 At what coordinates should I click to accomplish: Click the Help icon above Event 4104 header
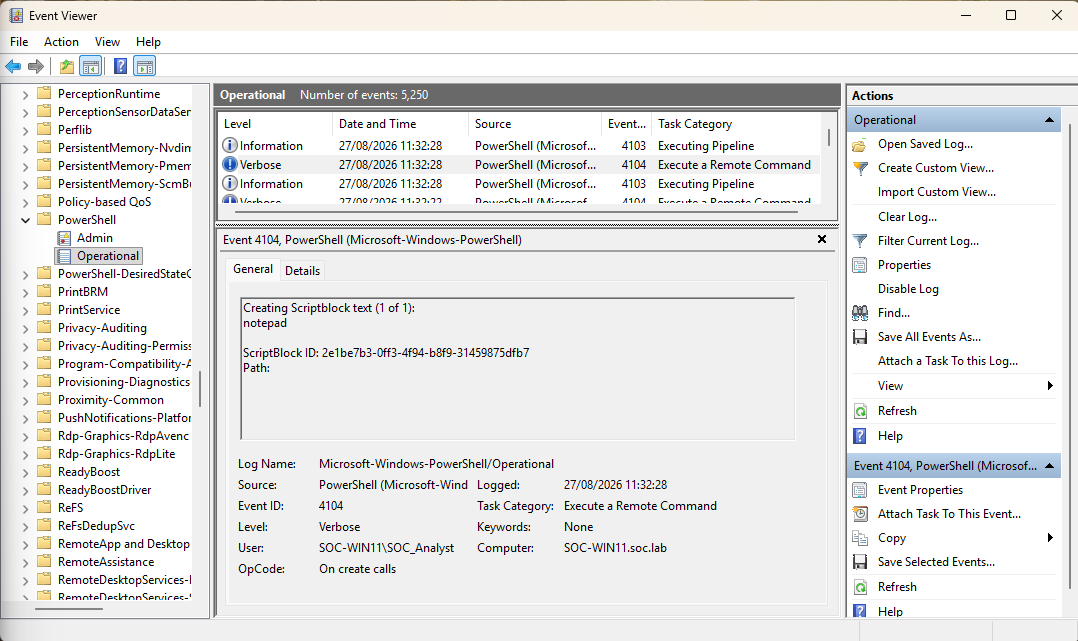coord(860,436)
